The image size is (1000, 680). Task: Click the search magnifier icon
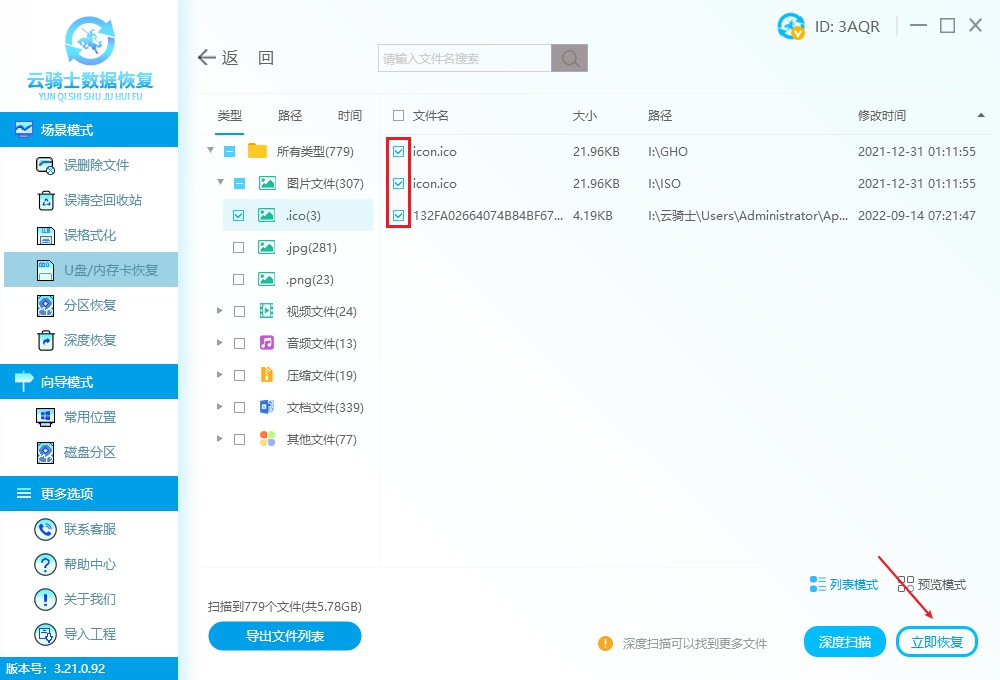569,58
